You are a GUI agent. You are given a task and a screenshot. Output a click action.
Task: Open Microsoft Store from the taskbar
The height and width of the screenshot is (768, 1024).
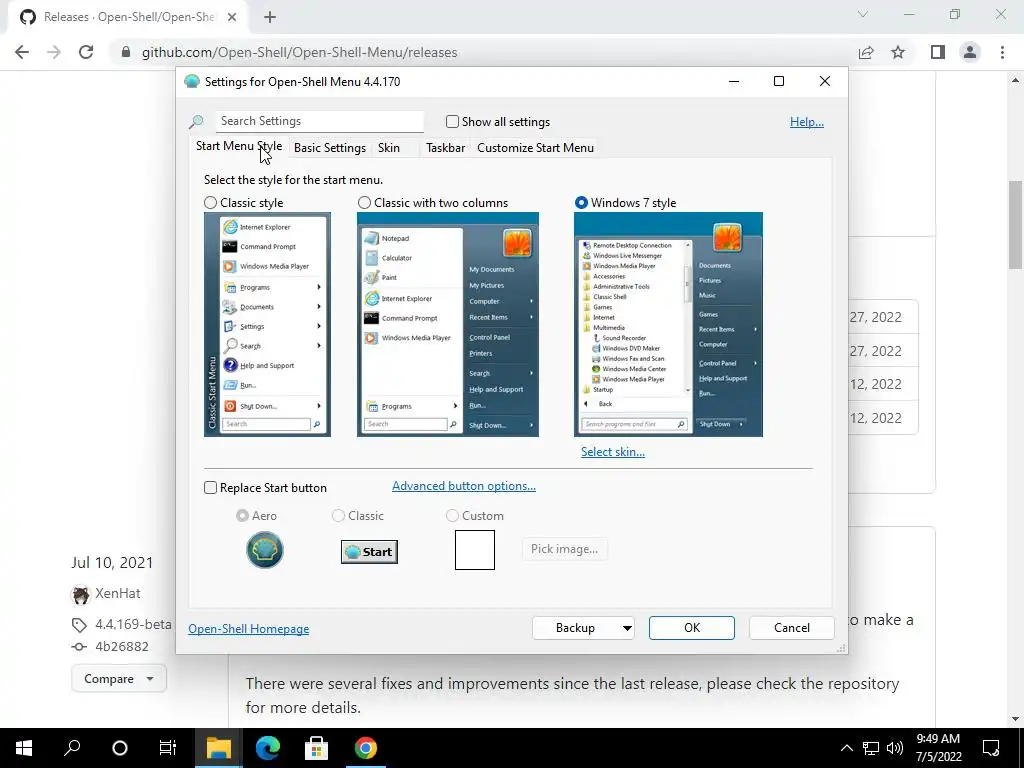(317, 748)
